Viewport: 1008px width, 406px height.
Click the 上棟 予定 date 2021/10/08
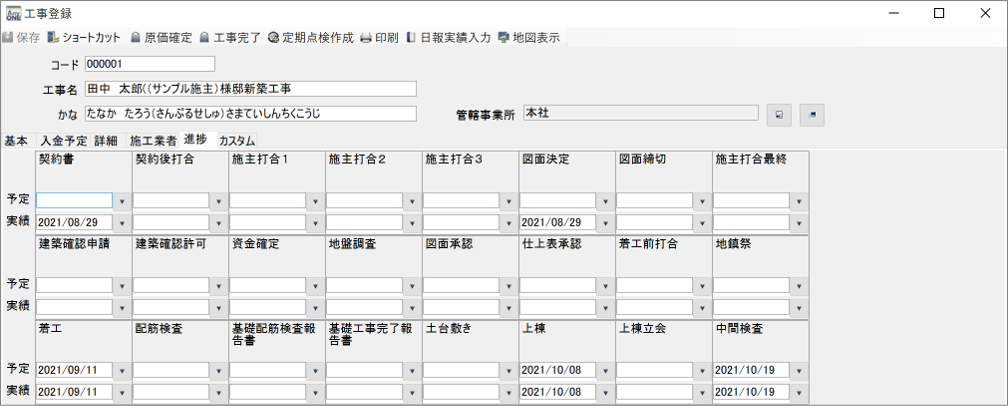[558, 371]
